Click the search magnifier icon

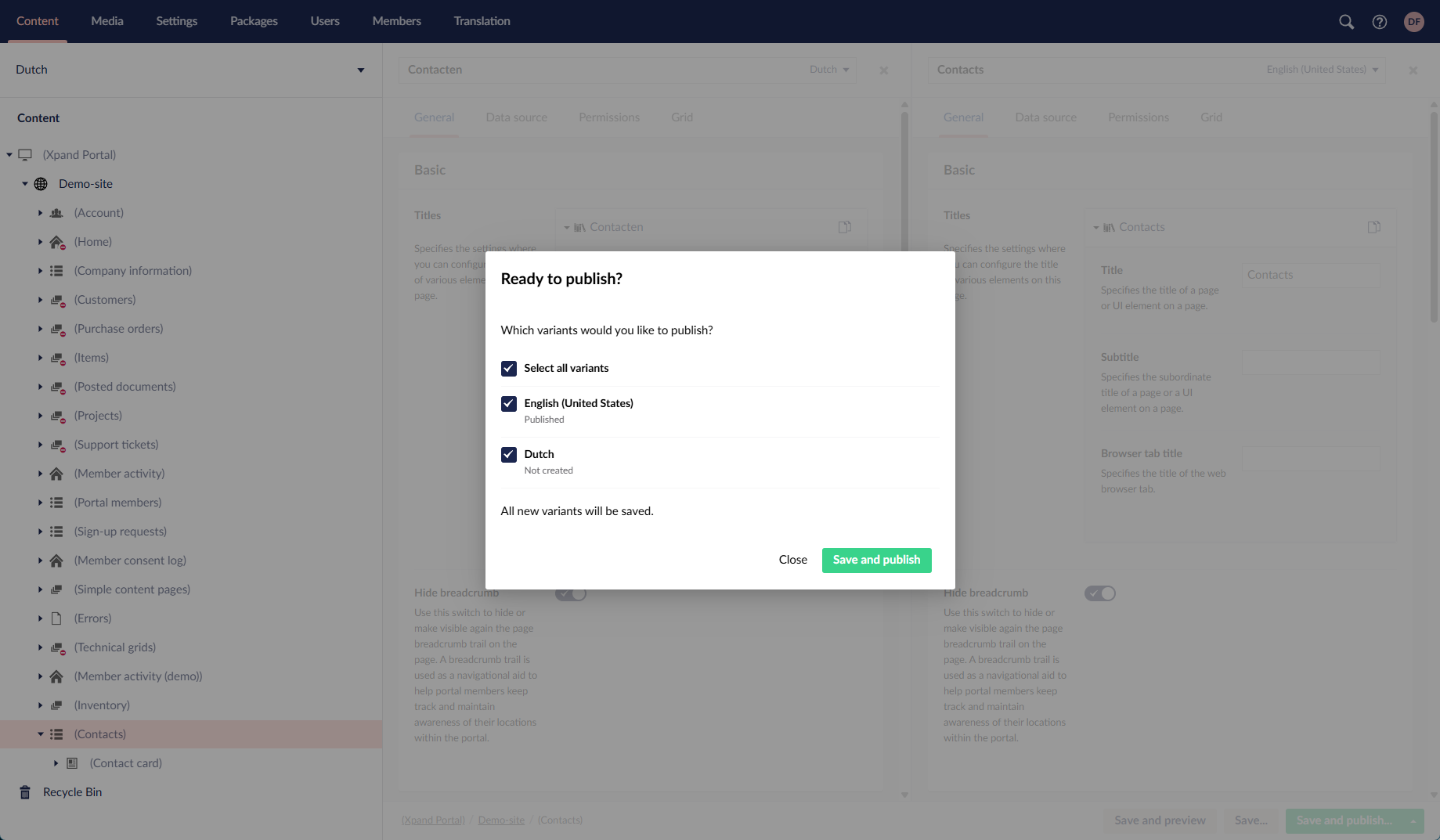click(x=1346, y=22)
